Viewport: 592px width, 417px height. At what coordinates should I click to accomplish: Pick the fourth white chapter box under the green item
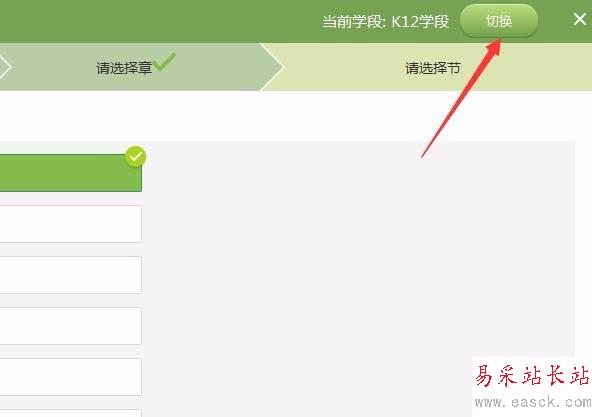pyautogui.click(x=71, y=377)
